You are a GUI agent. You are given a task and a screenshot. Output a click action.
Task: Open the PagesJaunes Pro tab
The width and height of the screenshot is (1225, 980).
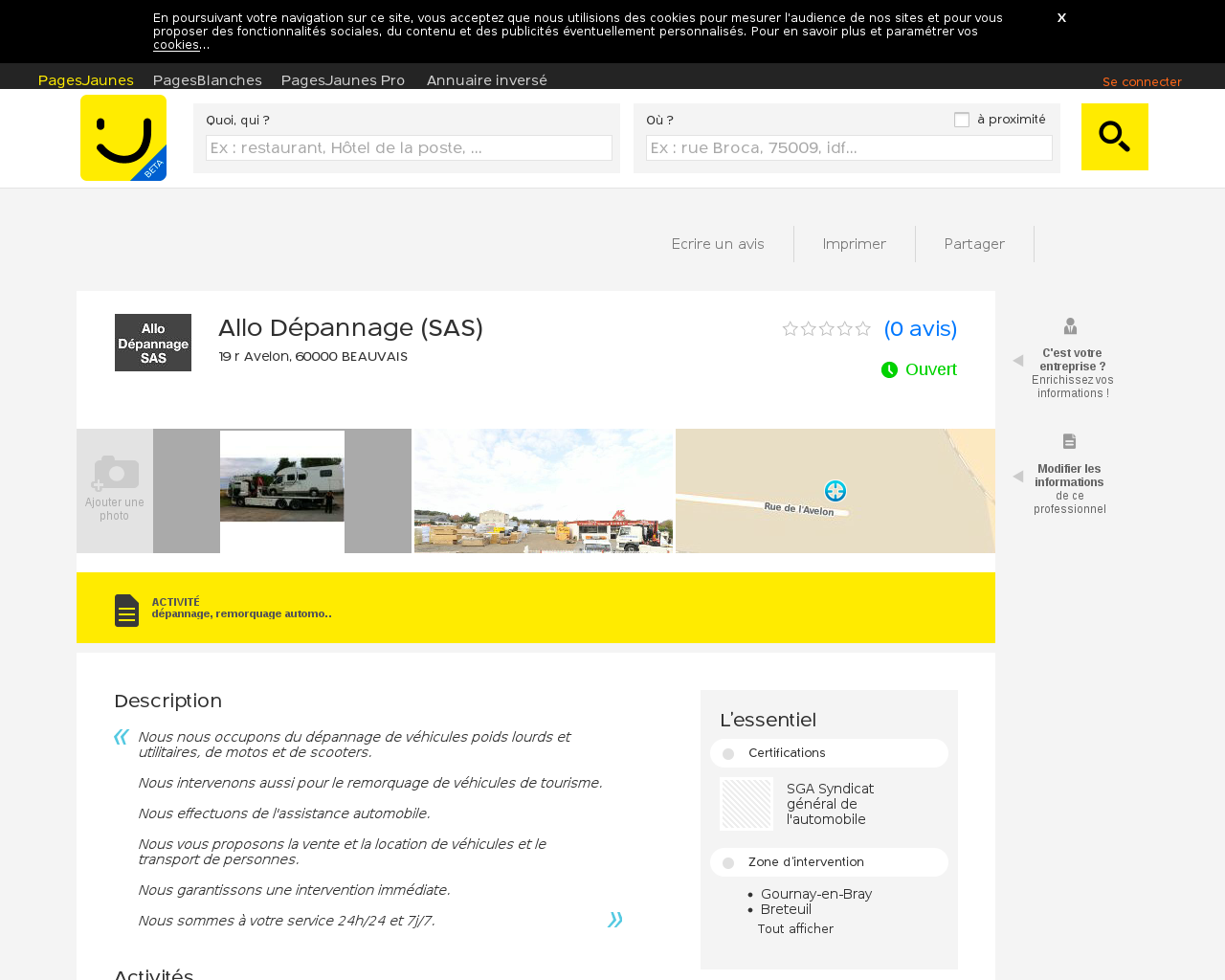[343, 80]
